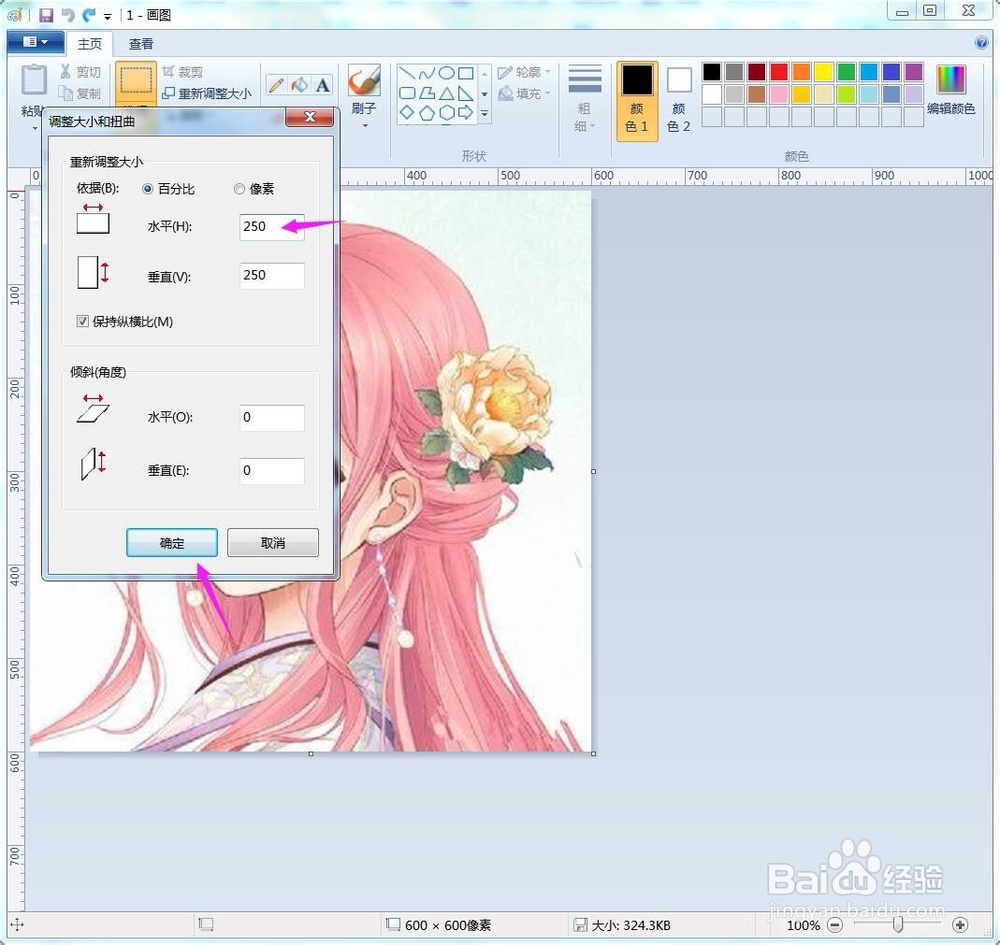Image resolution: width=1000 pixels, height=945 pixels.
Task: Pick the black color swatch
Action: click(712, 71)
